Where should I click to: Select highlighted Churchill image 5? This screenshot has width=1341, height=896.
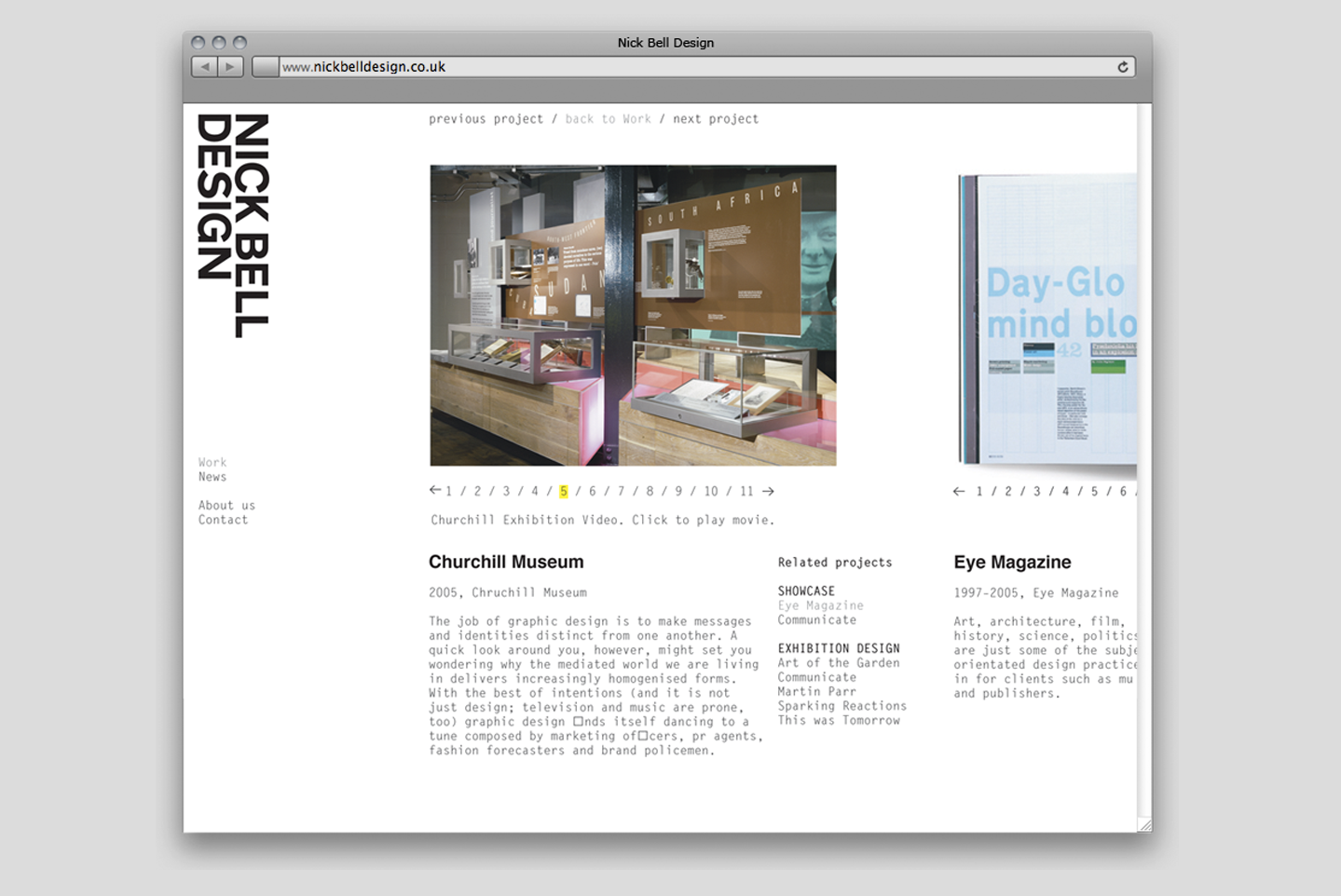[564, 491]
